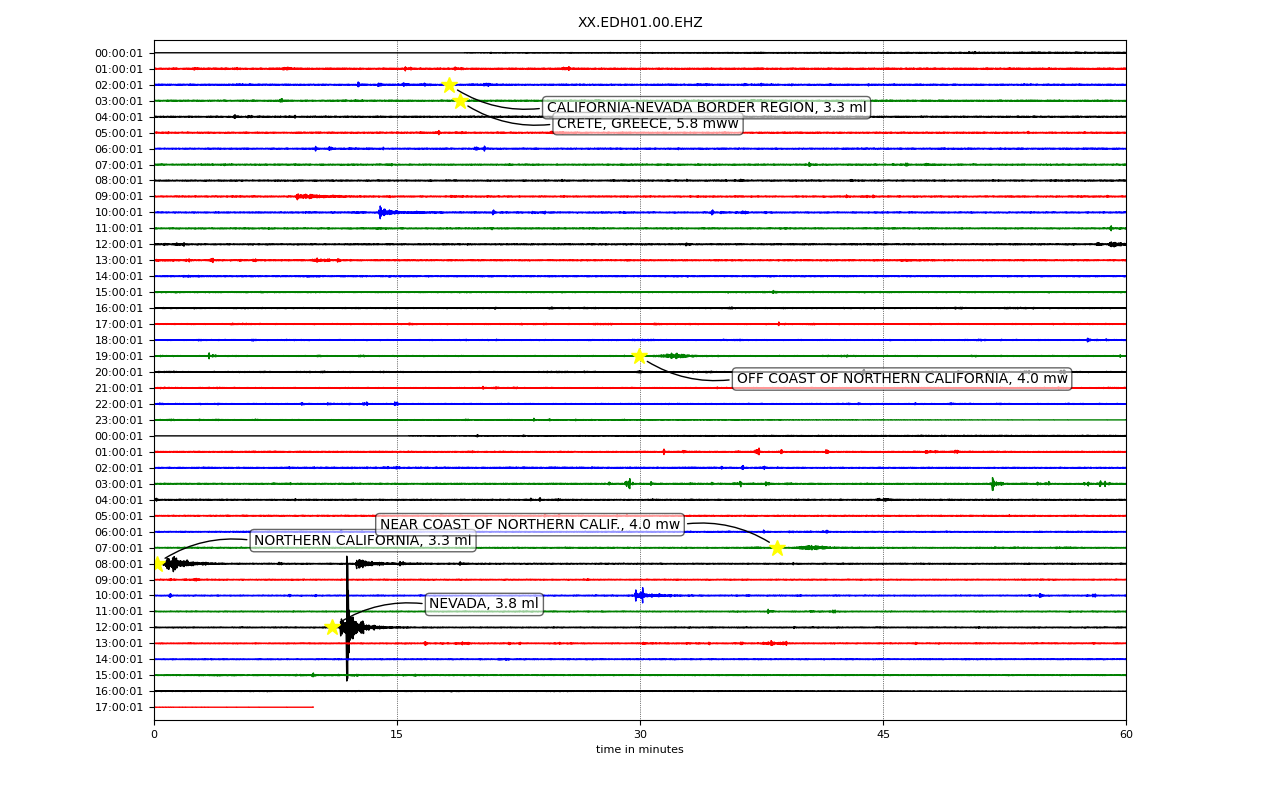Click the 30 tick on the time axis
This screenshot has height=800, width=1280.
coord(640,735)
